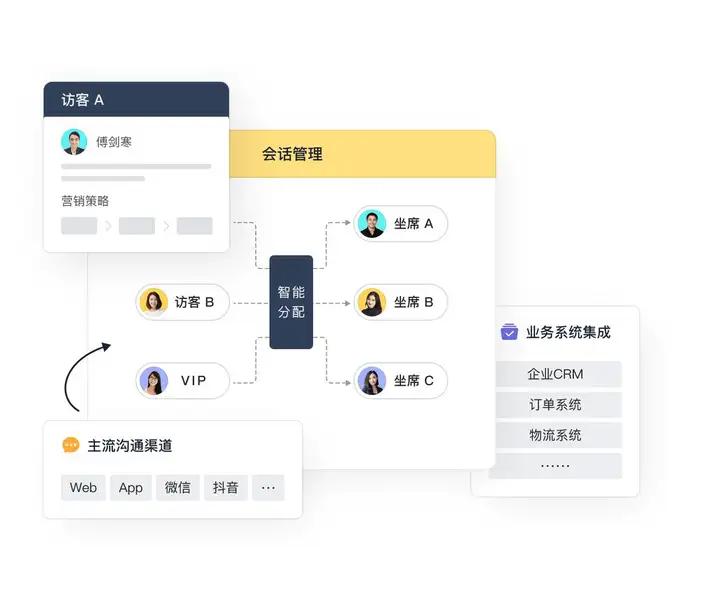This screenshot has height=611, width=720.
Task: Click 坐席 C agent avatar
Action: pyautogui.click(x=371, y=381)
